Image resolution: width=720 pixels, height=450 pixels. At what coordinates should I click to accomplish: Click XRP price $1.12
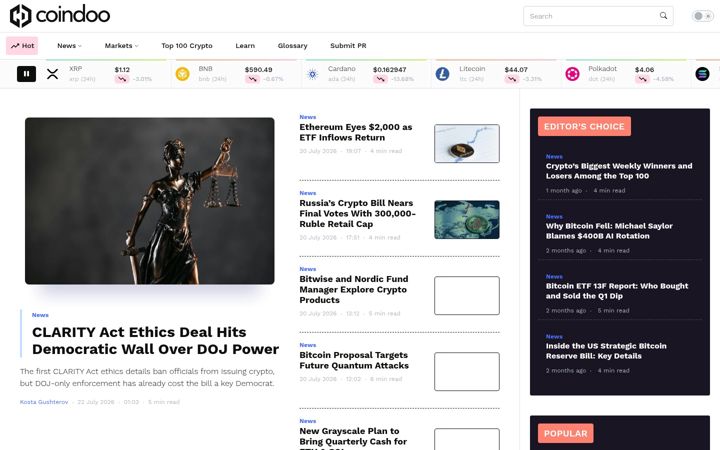coord(122,70)
